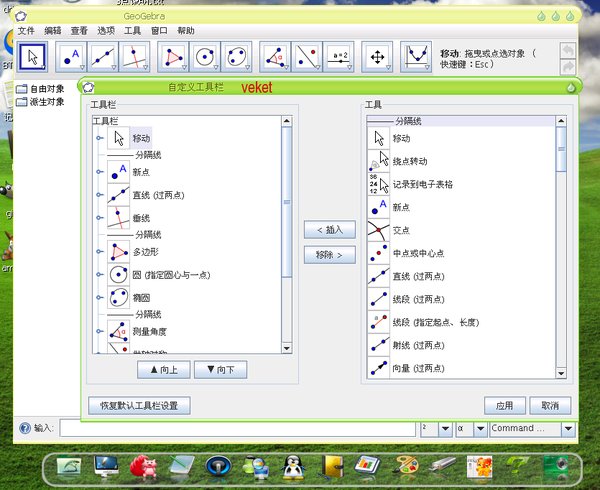Click the redo arrow icon
Image resolution: width=600 pixels, height=490 pixels.
(568, 67)
